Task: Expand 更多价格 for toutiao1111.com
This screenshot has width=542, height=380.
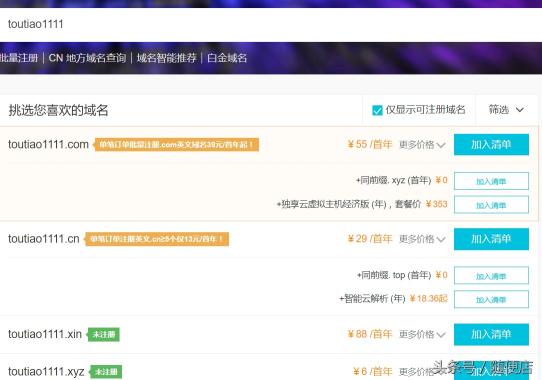Action: [422, 145]
